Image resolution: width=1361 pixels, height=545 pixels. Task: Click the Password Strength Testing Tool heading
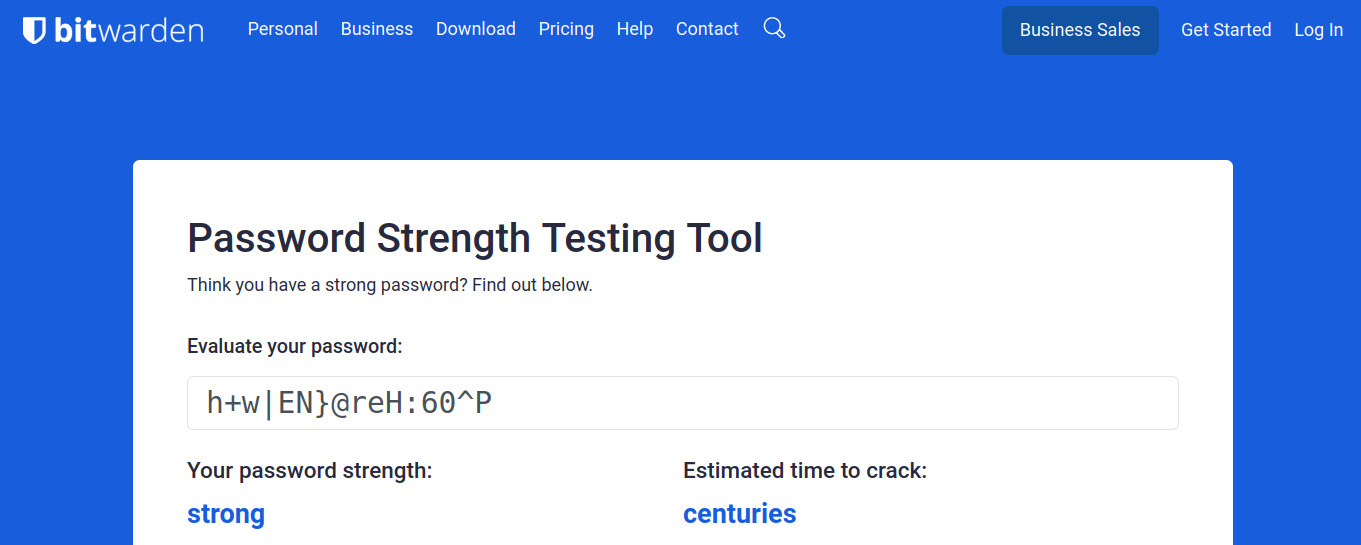[x=475, y=239]
